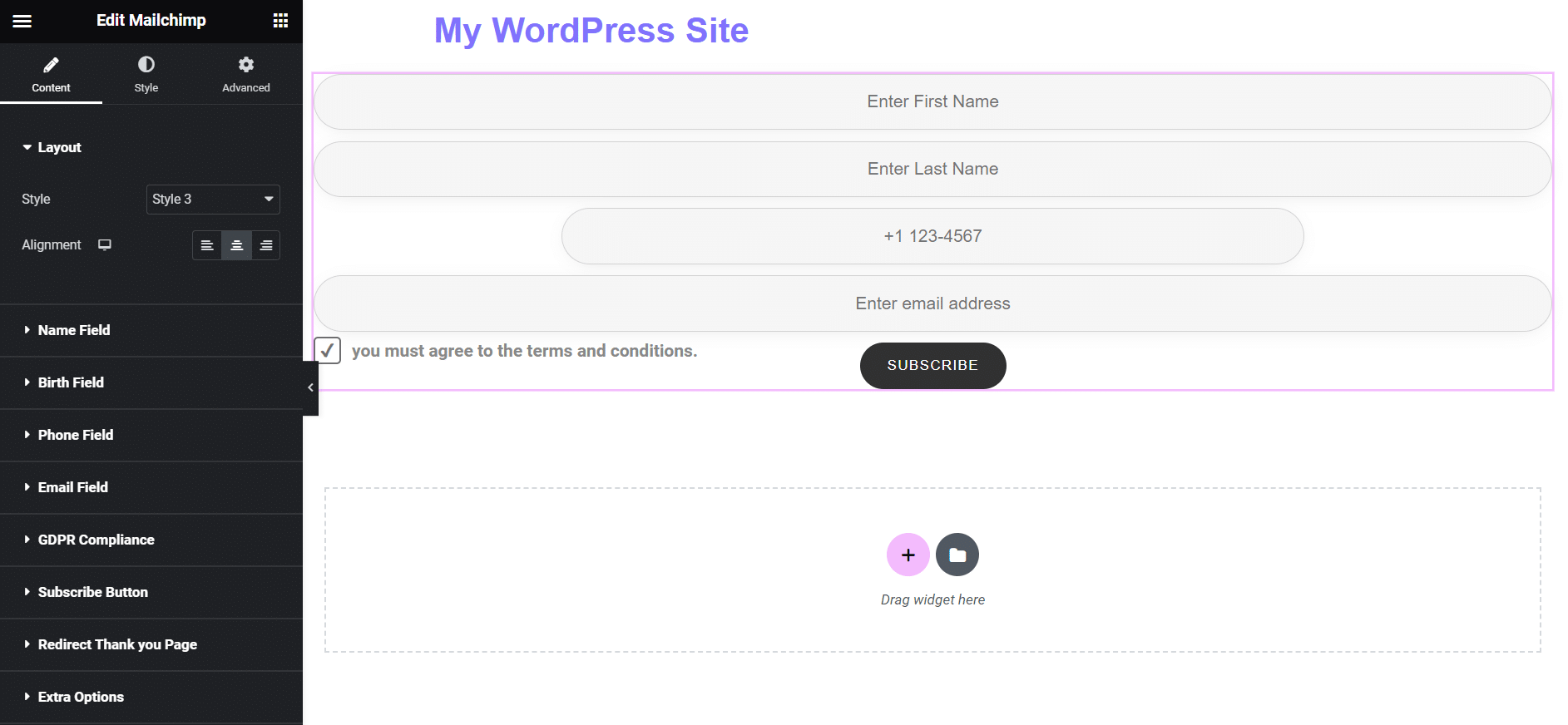The image size is (1568, 725).
Task: Open the hamburger menu in the panel header
Action: click(22, 21)
